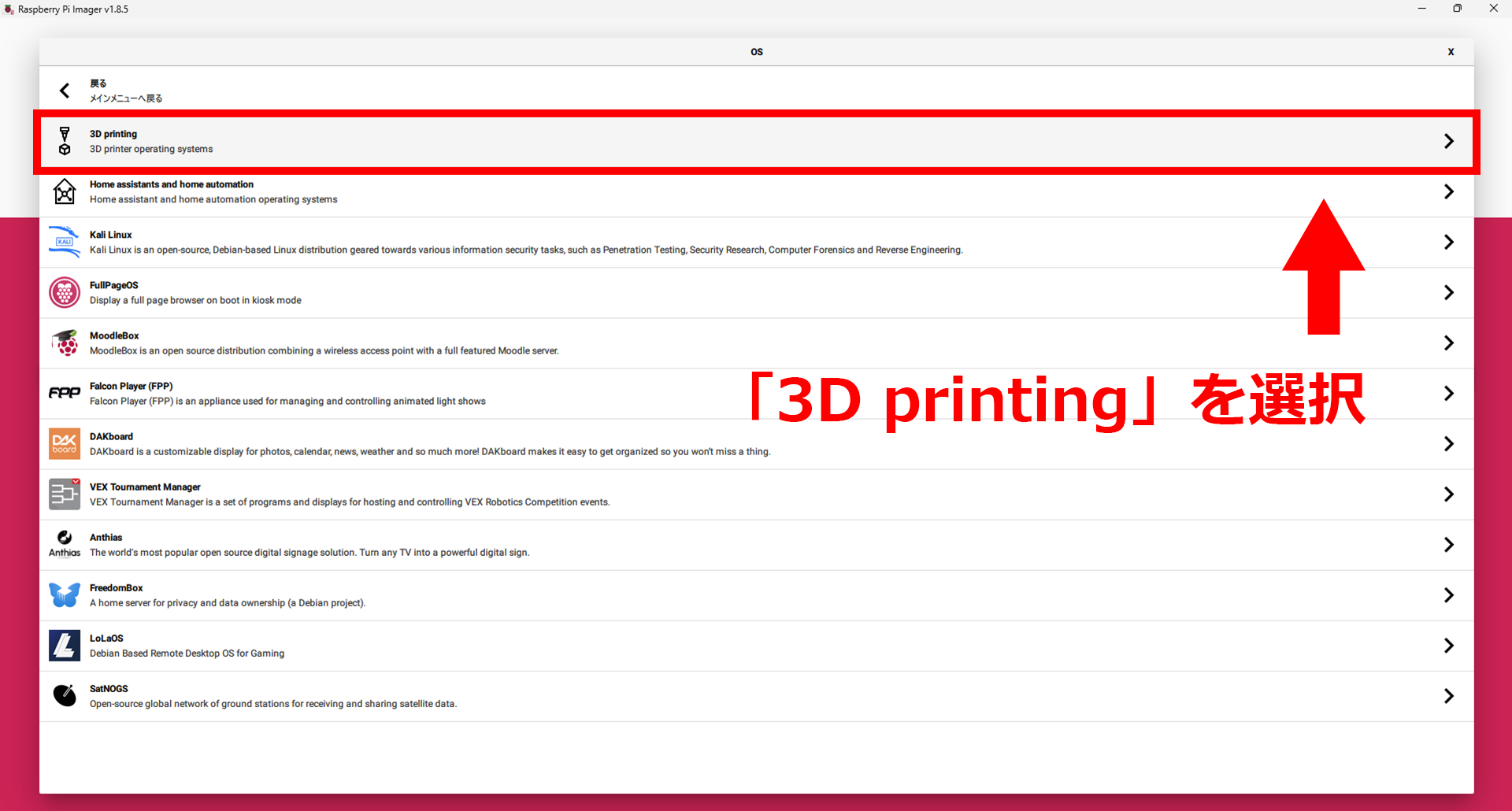Click the Falcon Player FPP logo

point(65,393)
